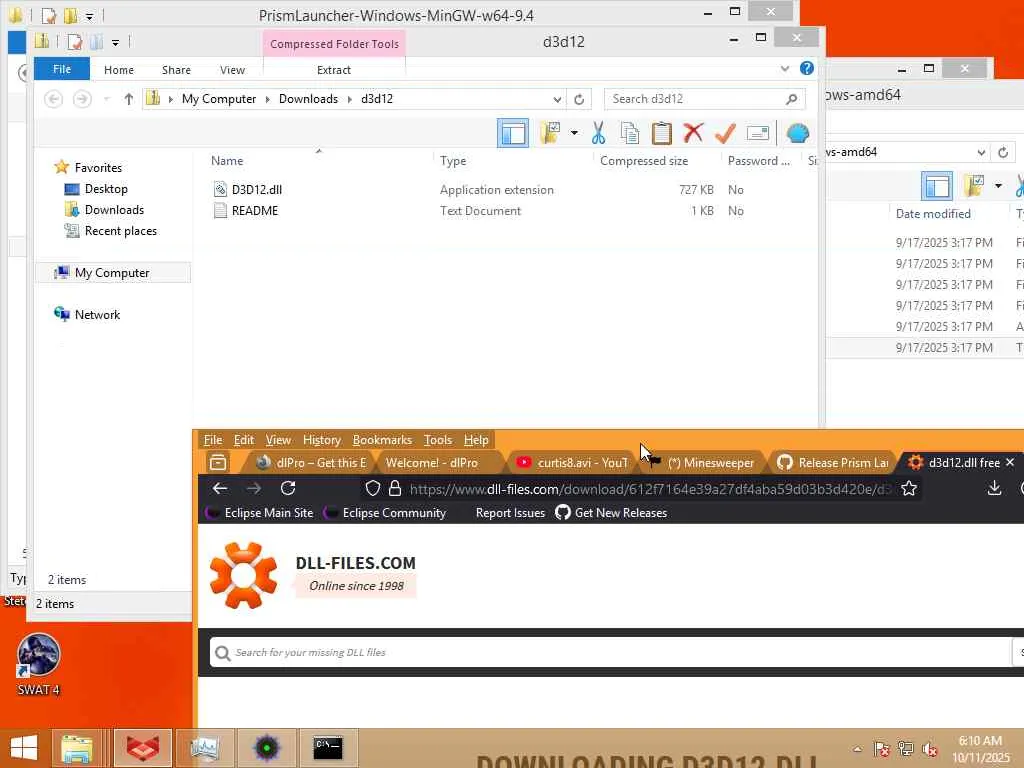Viewport: 1024px width, 768px height.
Task: Click the Forward arrow in d3d12 explorer
Action: (x=82, y=99)
